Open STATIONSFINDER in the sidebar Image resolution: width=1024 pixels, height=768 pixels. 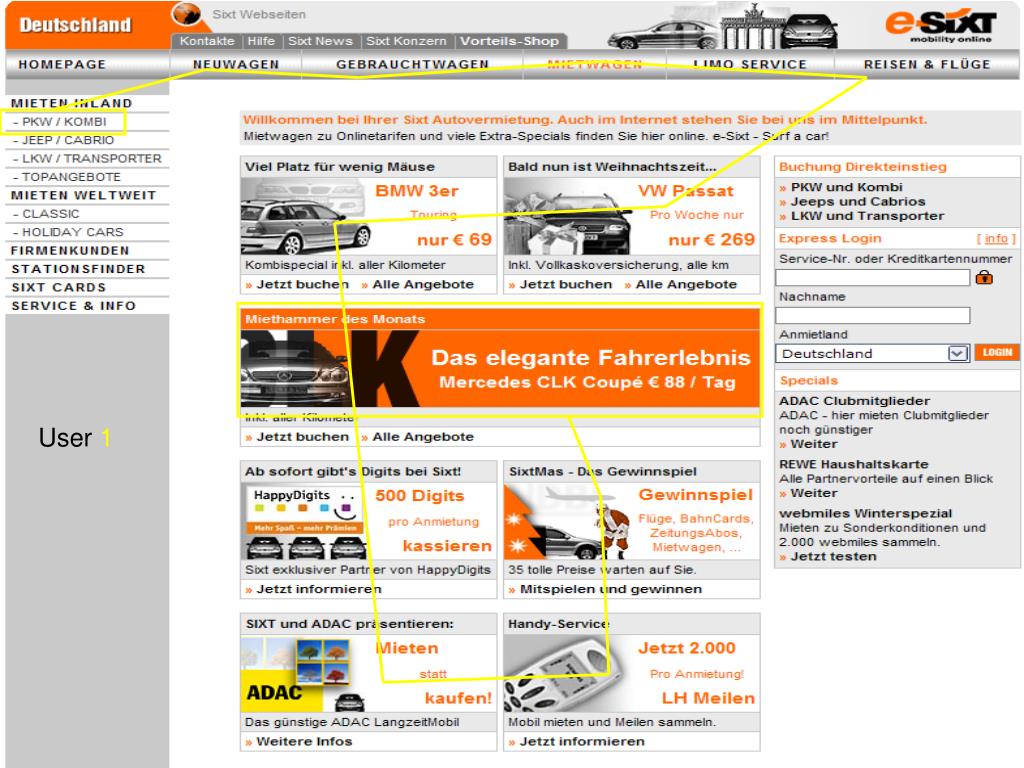(78, 269)
